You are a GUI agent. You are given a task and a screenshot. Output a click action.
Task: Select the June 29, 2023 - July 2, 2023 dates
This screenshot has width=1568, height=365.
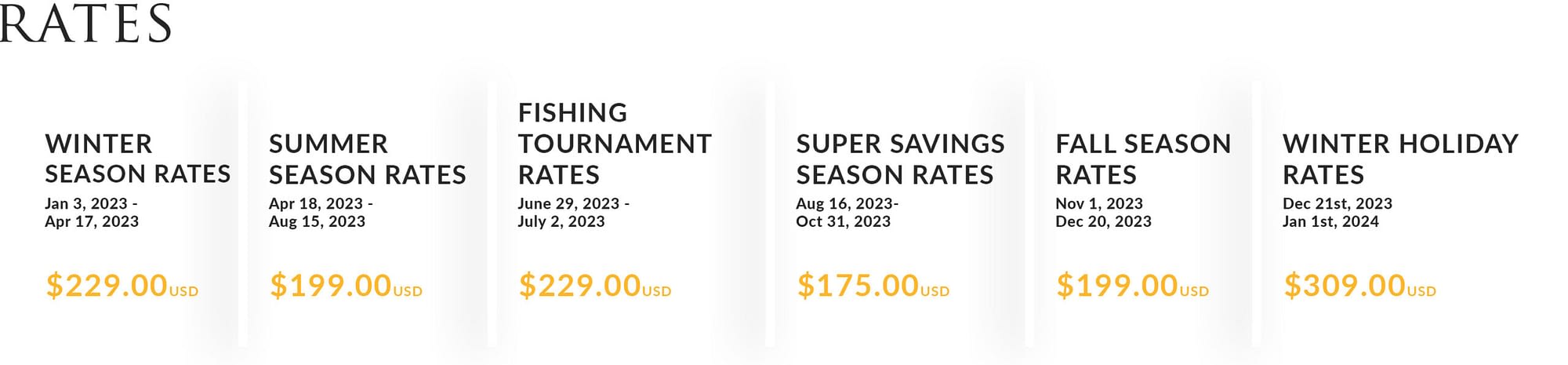coord(574,213)
